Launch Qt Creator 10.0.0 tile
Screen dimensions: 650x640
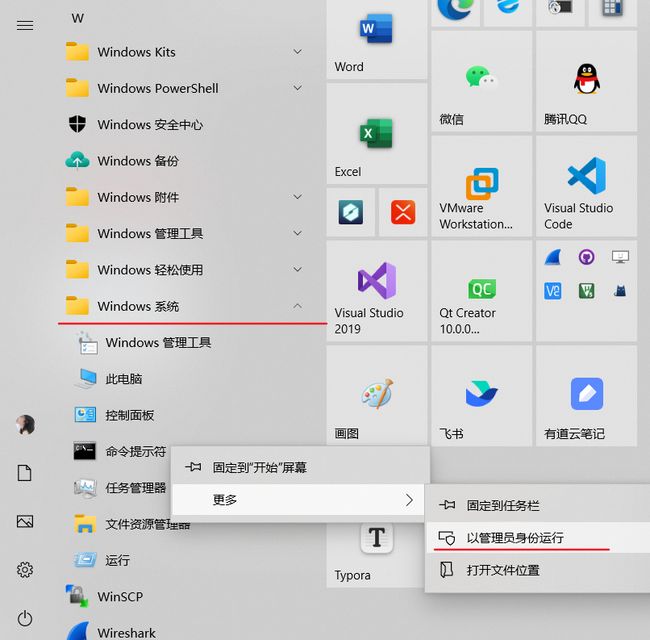click(481, 291)
